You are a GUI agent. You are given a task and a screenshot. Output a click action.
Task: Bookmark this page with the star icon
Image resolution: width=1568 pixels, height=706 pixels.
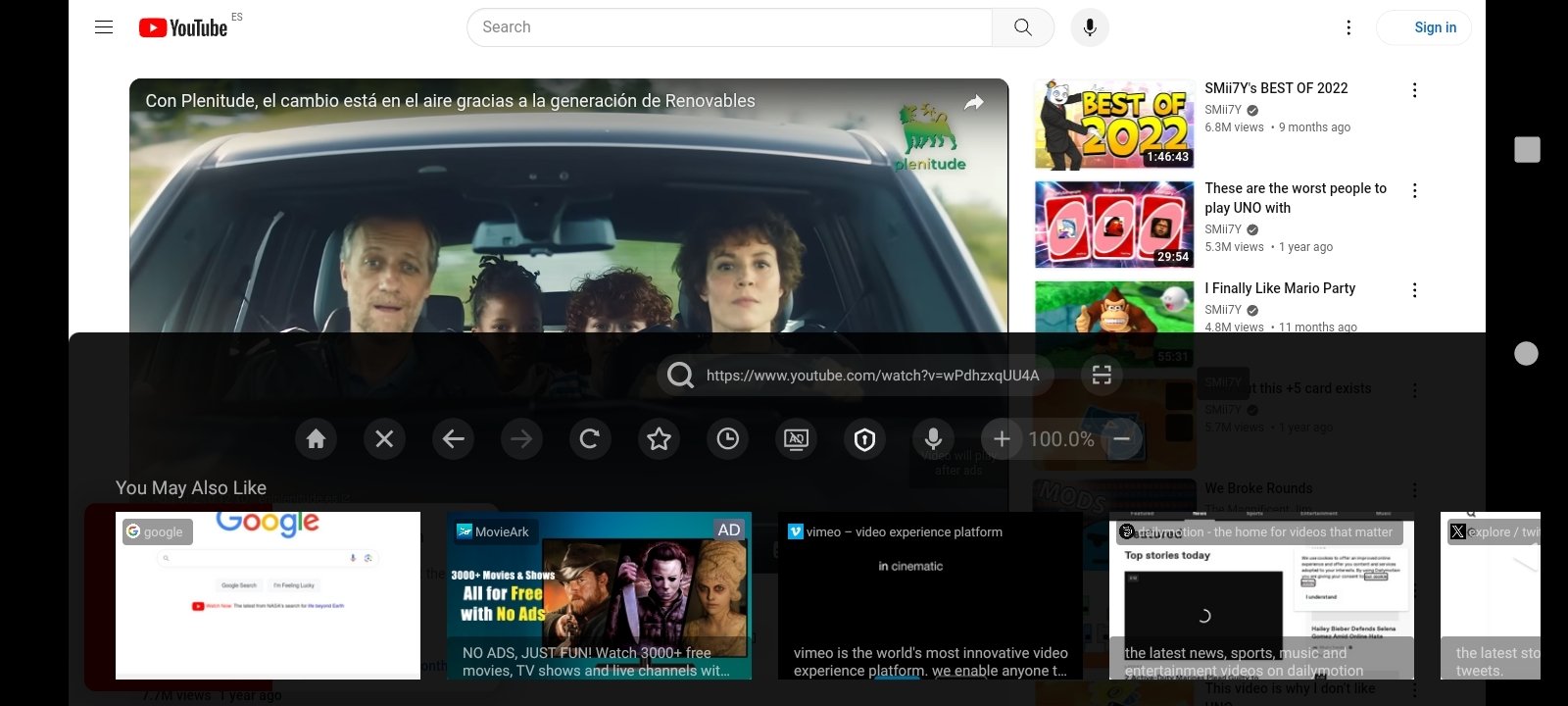[659, 439]
